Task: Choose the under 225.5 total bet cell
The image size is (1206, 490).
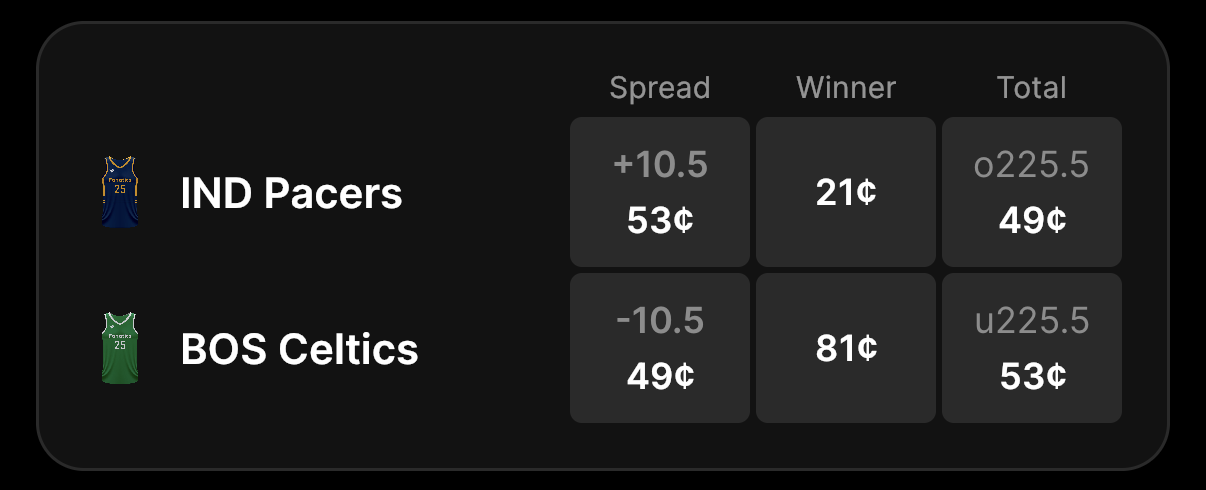Action: pos(1032,348)
